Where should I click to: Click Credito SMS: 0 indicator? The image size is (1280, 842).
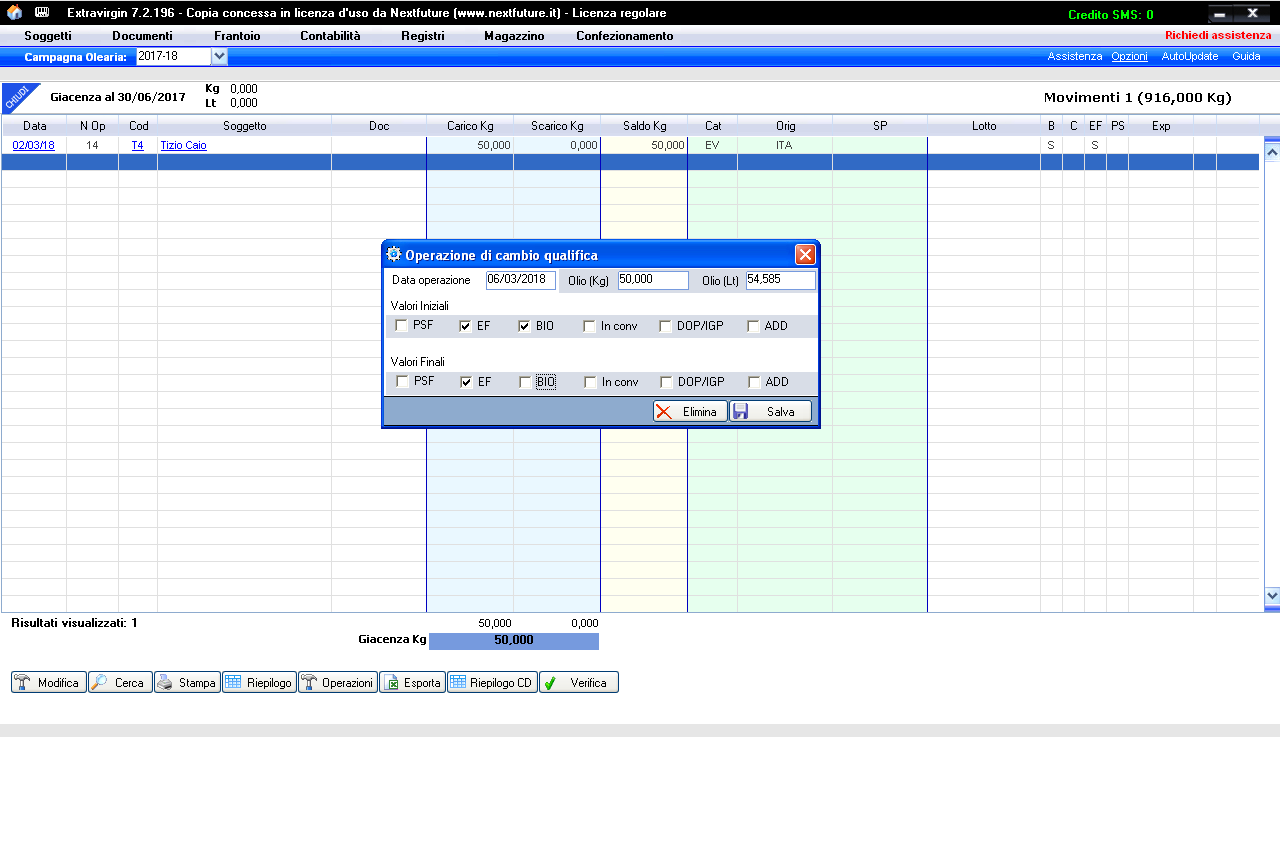point(1110,14)
